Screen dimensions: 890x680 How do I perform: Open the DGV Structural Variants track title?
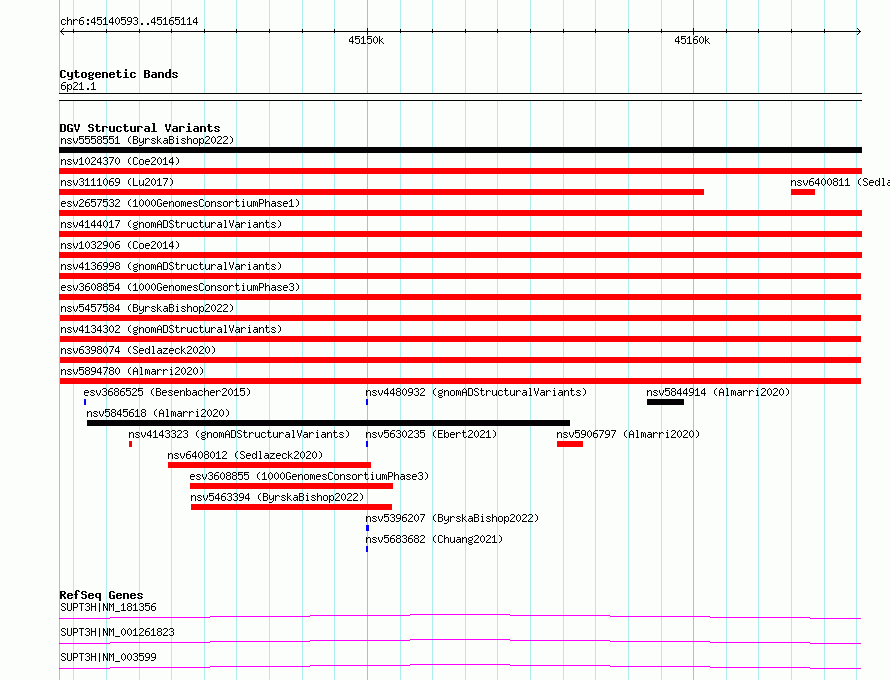coord(140,128)
